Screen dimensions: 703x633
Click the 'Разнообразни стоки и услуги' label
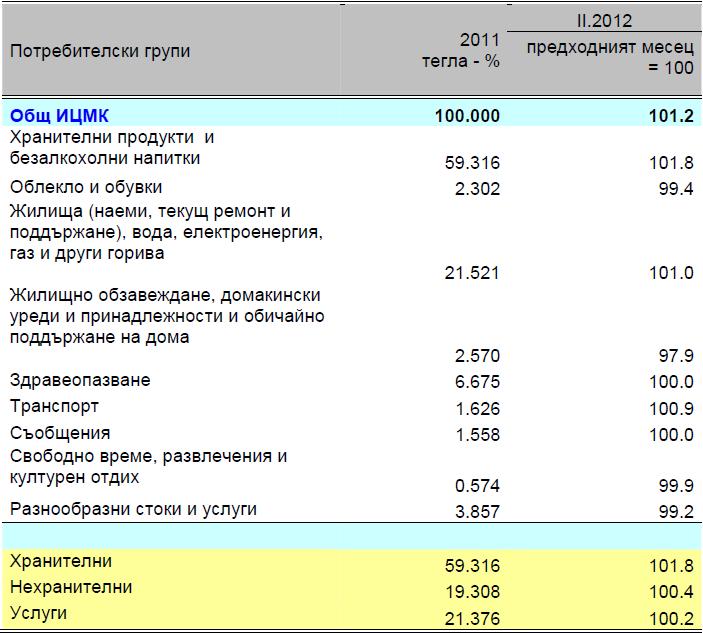pos(134,510)
